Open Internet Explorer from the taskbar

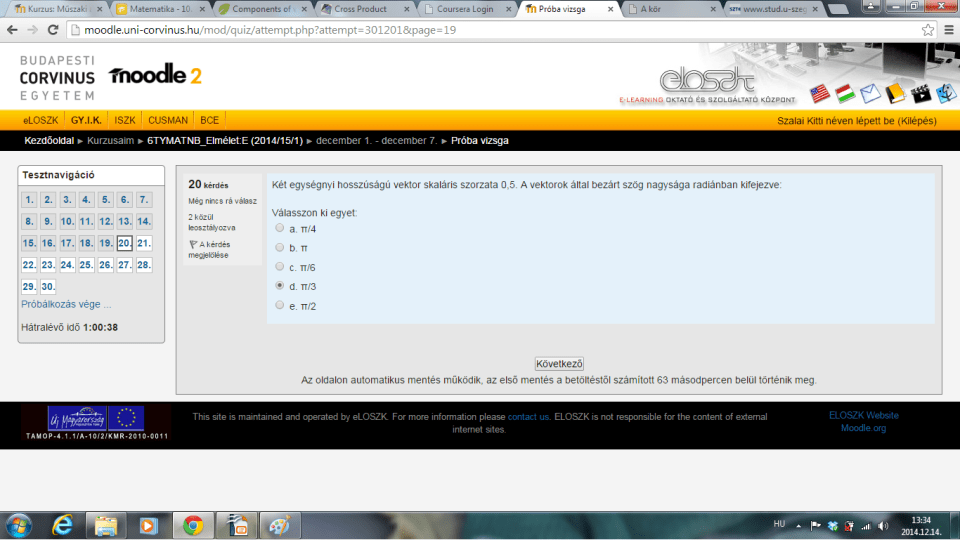coord(62,524)
